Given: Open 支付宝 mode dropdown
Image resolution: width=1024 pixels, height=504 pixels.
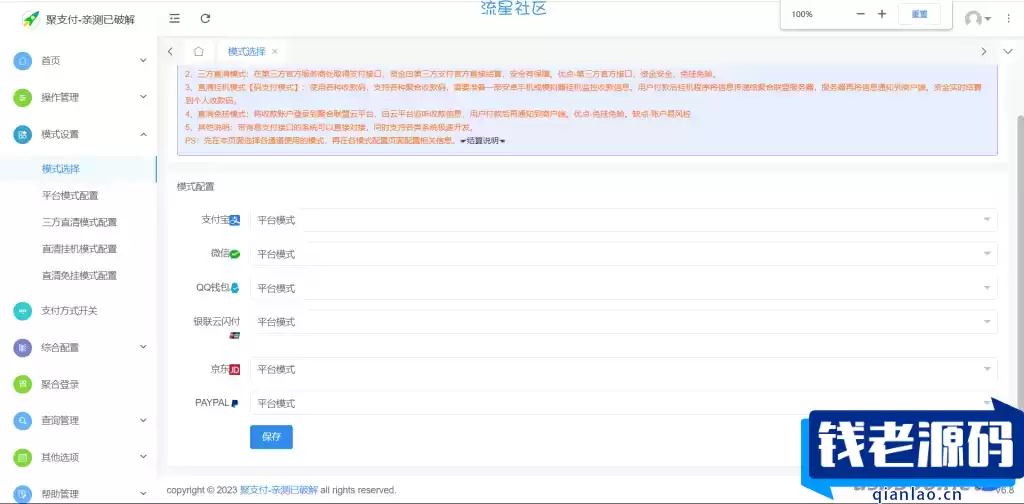Looking at the screenshot, I should [624, 220].
